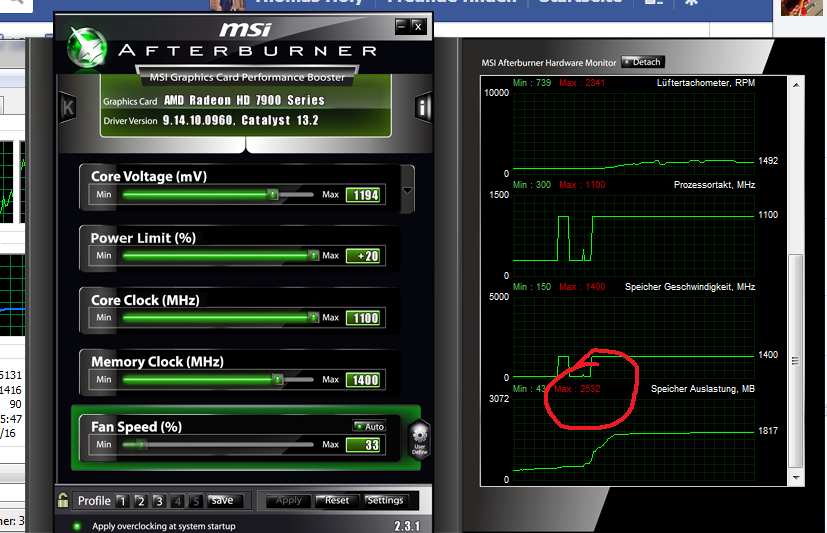This screenshot has width=827, height=533.
Task: Expand the Core Voltage dropdown arrow
Action: pos(407,190)
